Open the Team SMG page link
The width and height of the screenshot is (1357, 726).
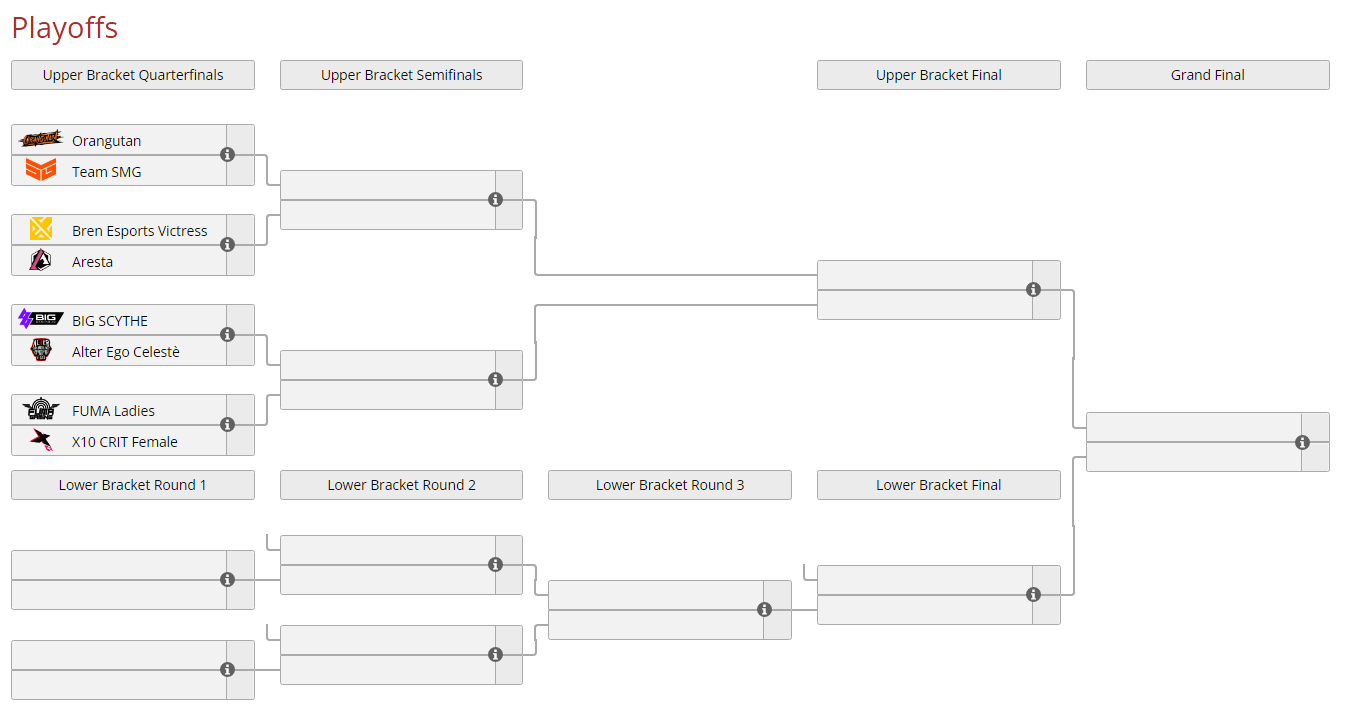pos(105,171)
